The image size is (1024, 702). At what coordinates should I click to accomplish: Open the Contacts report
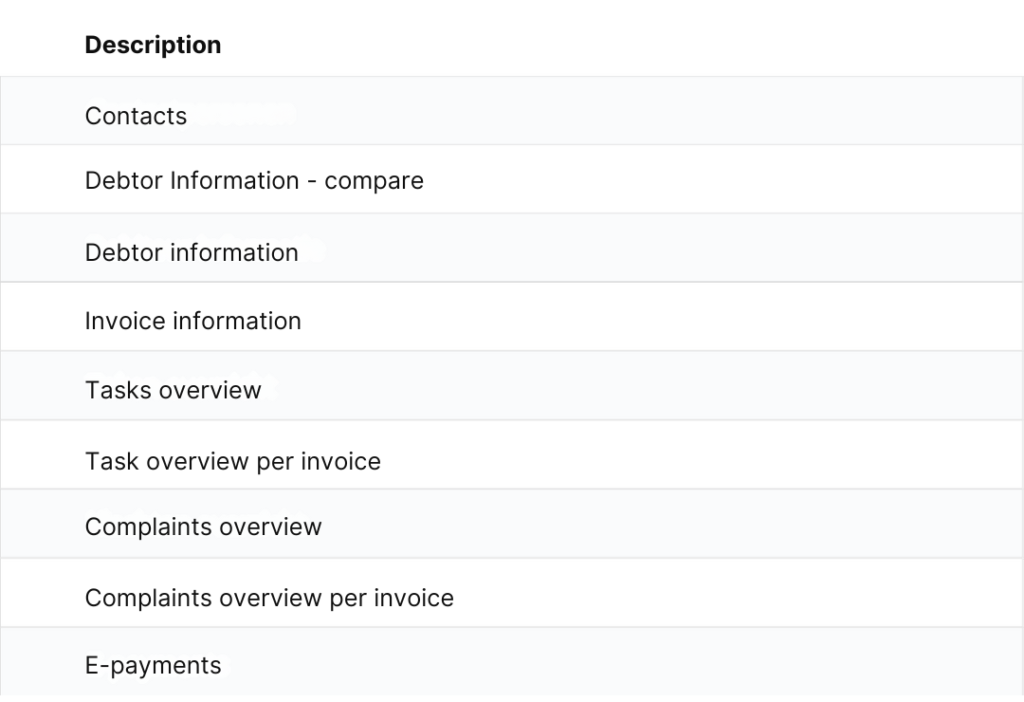[x=136, y=116]
